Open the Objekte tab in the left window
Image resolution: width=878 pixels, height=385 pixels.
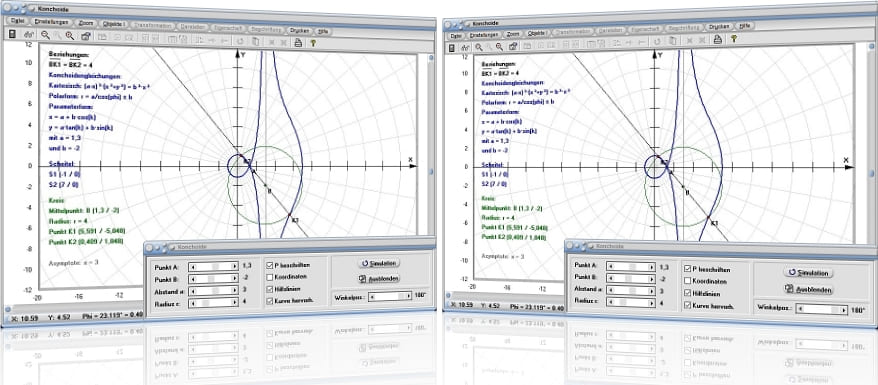pos(113,24)
